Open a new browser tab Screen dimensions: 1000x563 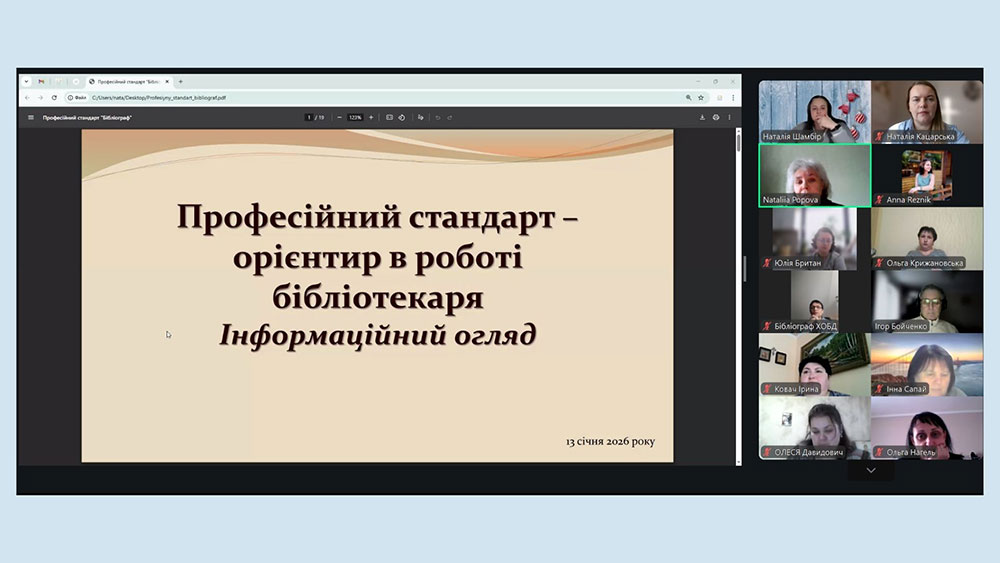(x=181, y=81)
